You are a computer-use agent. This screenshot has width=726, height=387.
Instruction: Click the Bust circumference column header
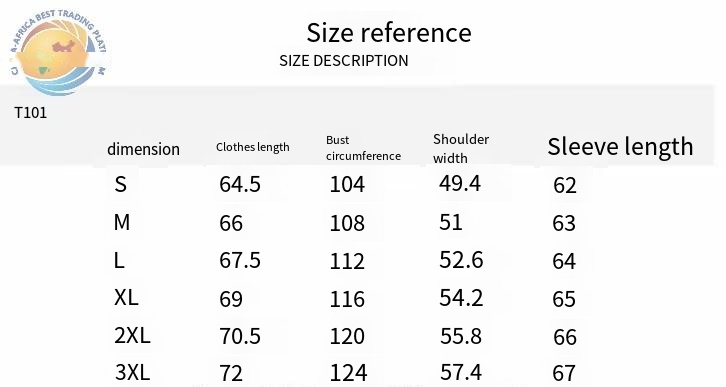click(x=363, y=148)
